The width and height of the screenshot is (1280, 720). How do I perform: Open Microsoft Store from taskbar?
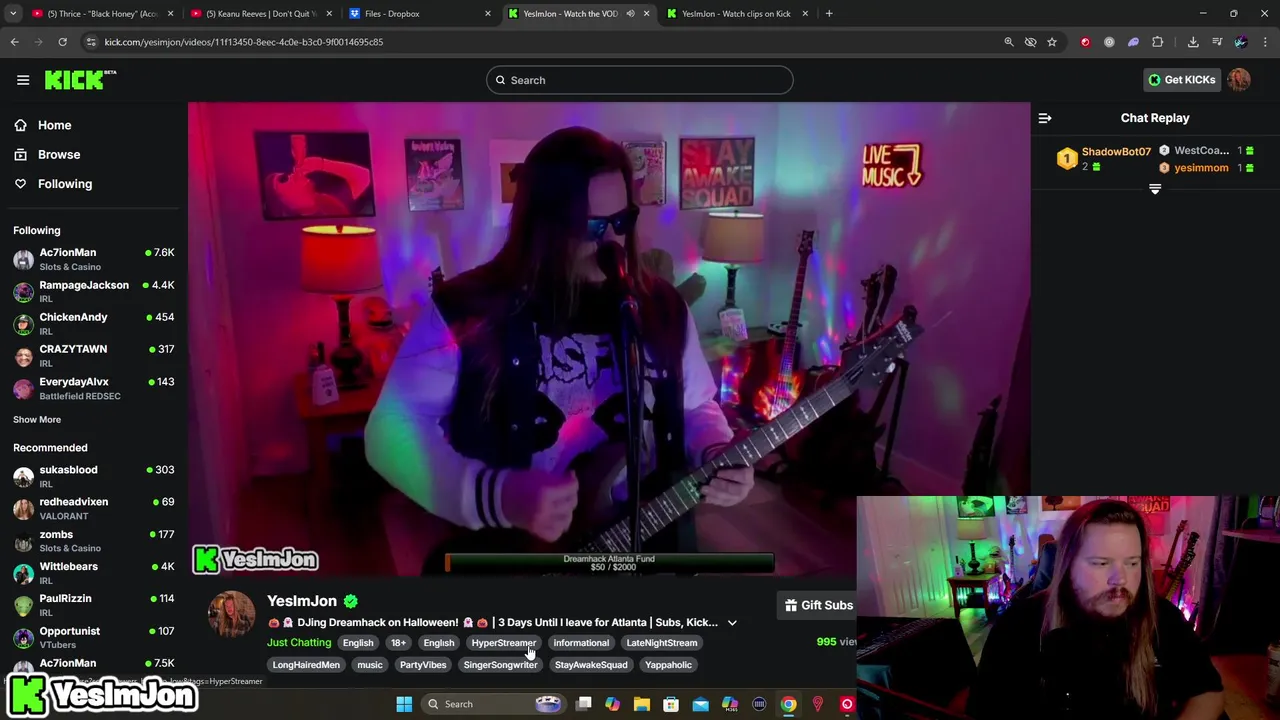[x=671, y=704]
